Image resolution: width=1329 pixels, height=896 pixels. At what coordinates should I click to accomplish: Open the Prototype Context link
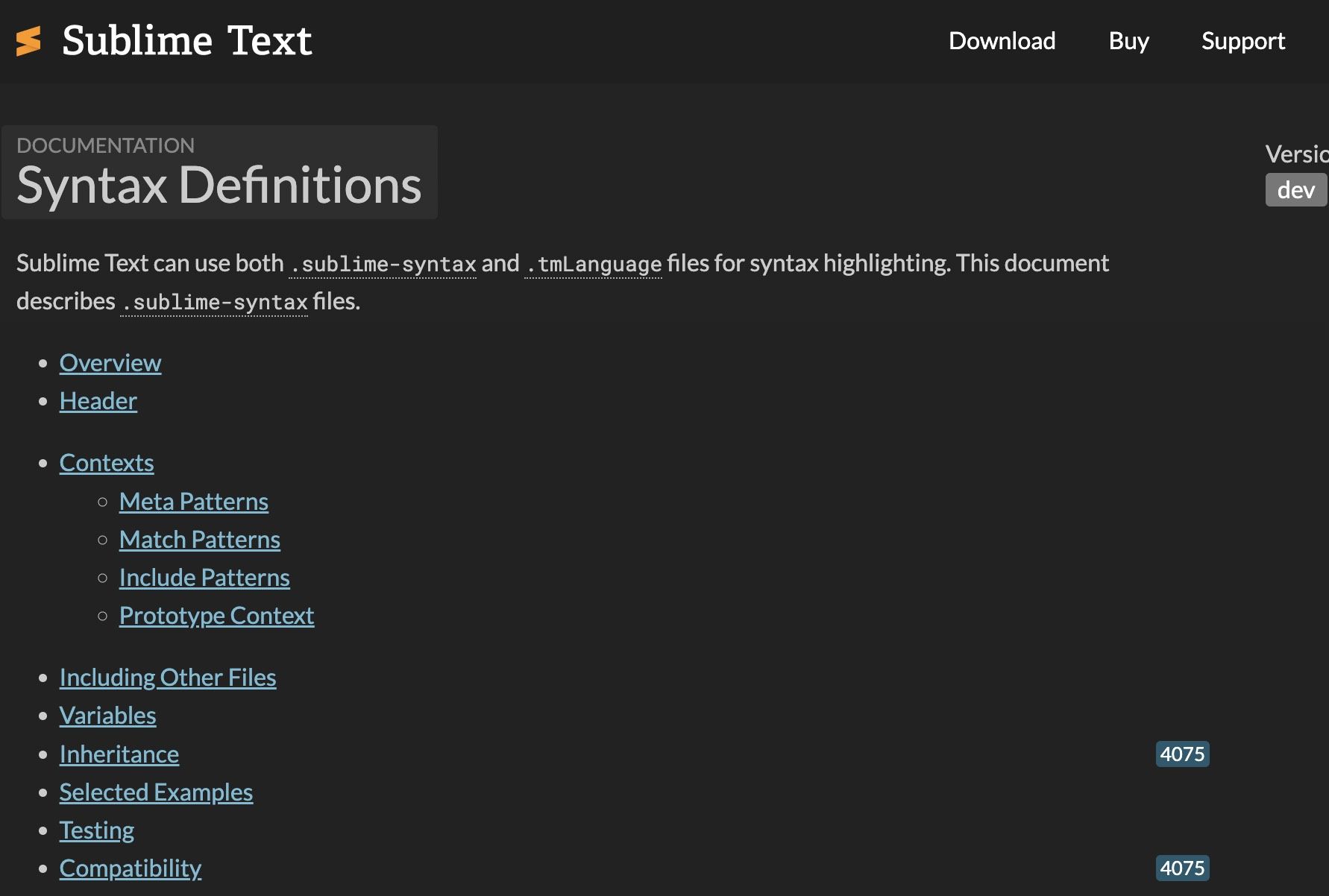[x=217, y=616]
